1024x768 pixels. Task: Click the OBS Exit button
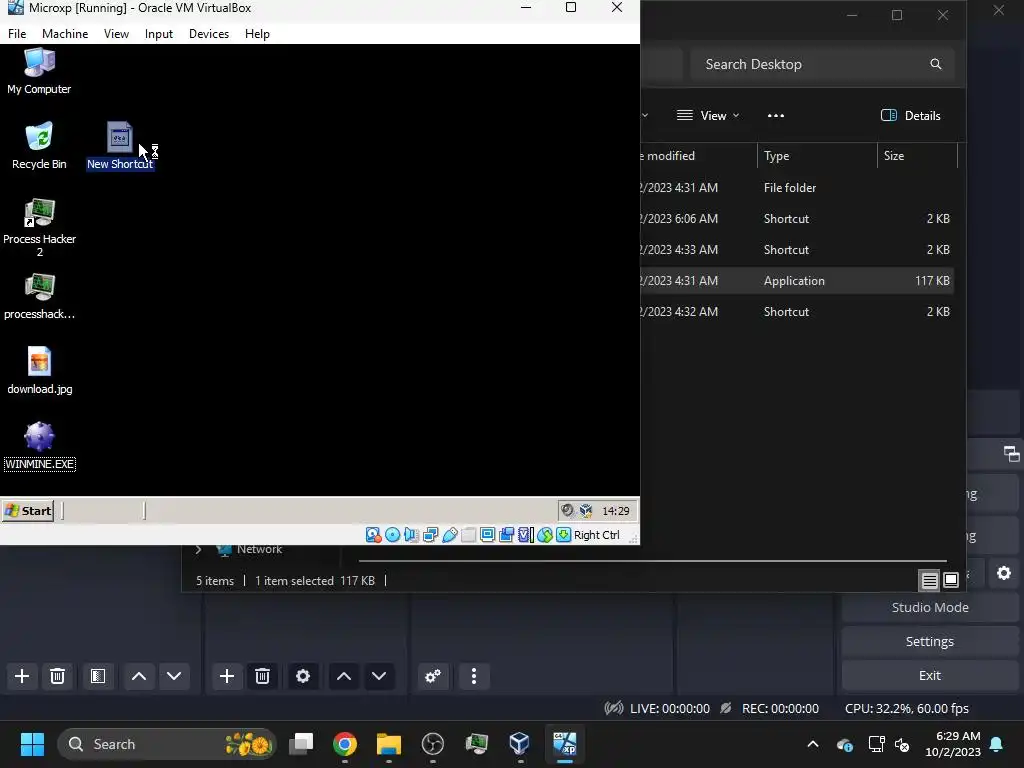click(930, 675)
